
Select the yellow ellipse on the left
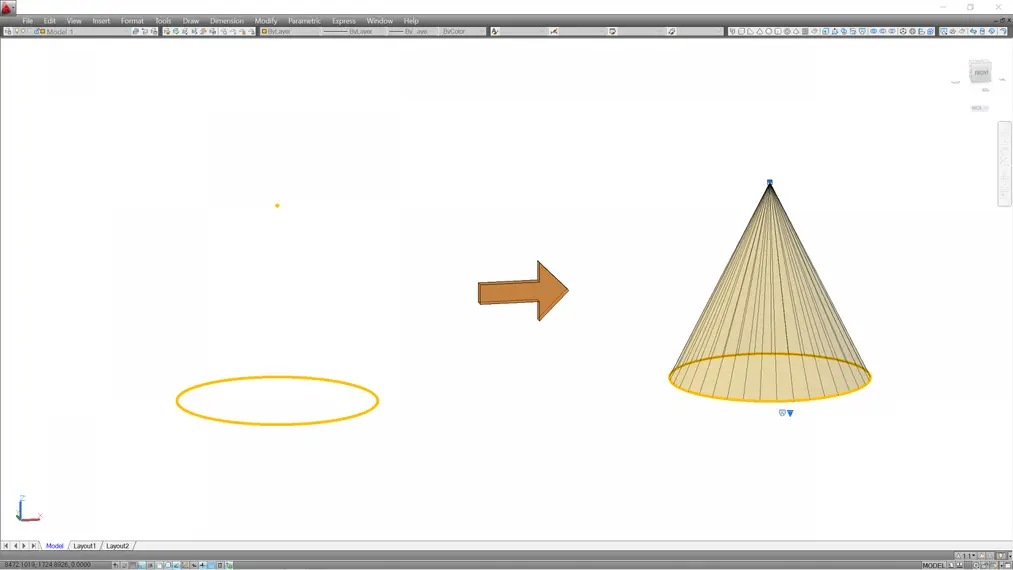pos(277,378)
